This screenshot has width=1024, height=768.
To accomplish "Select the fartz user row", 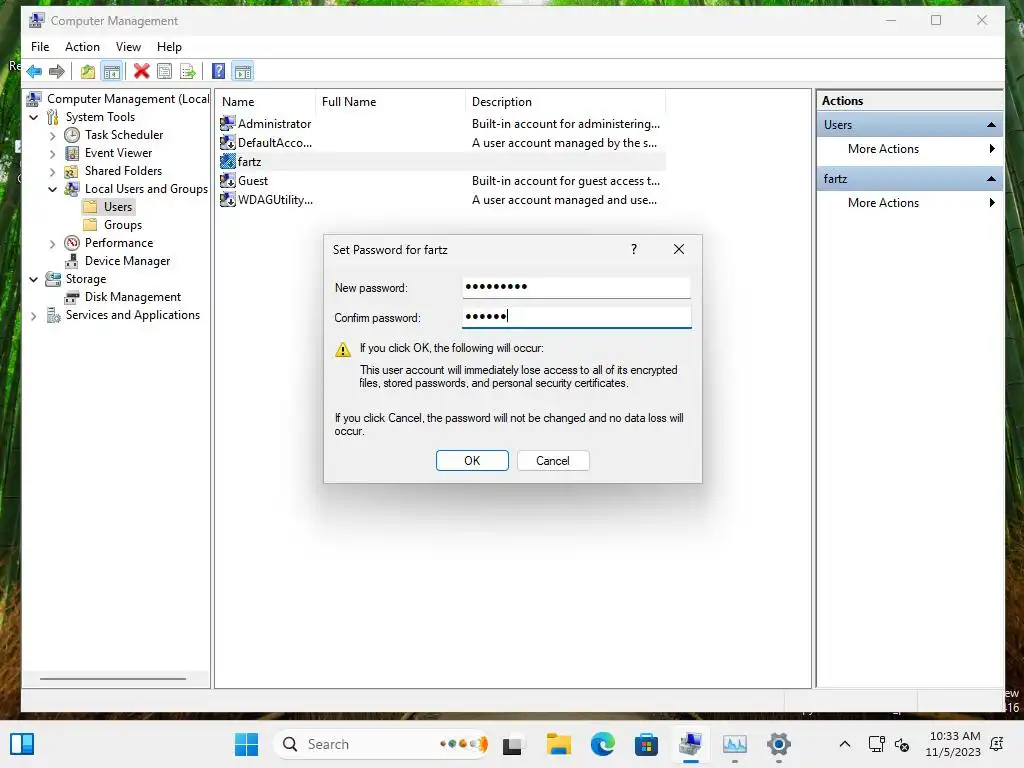I will (x=442, y=161).
